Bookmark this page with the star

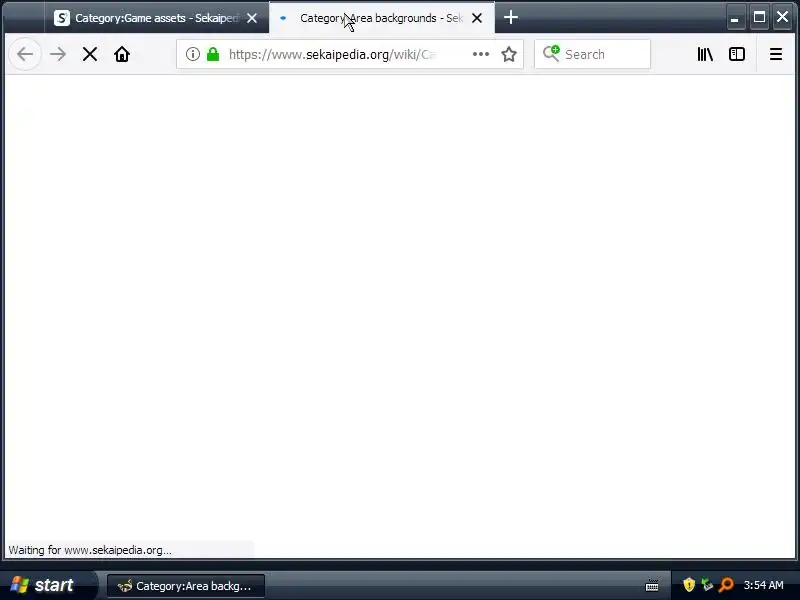(509, 54)
